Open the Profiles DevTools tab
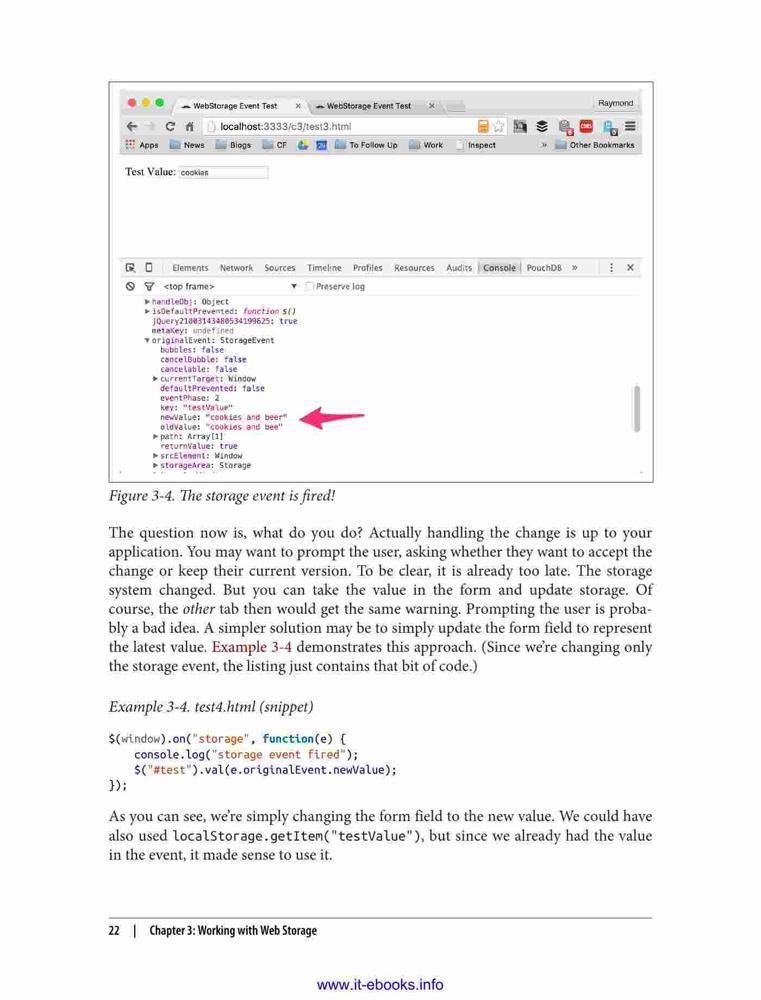 [367, 268]
